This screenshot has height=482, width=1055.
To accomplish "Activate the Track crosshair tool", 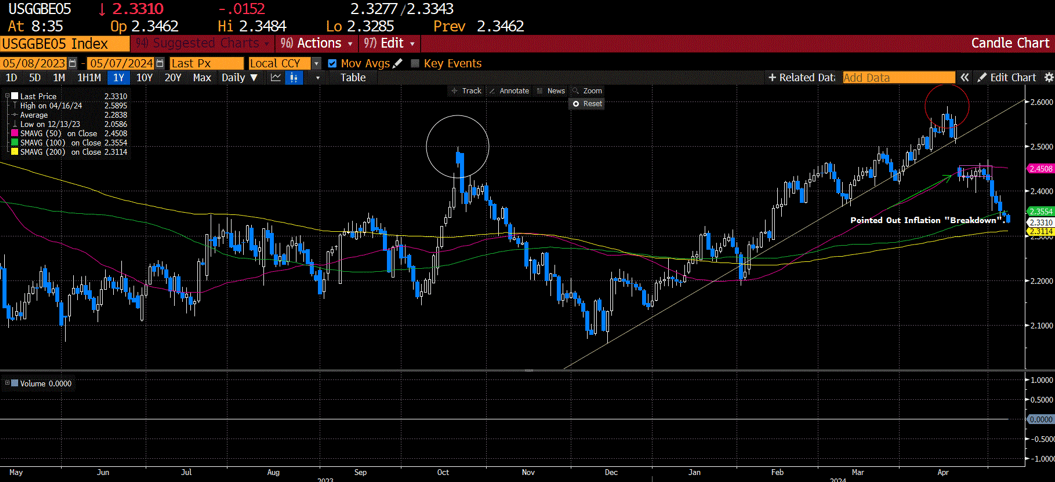I will [465, 91].
